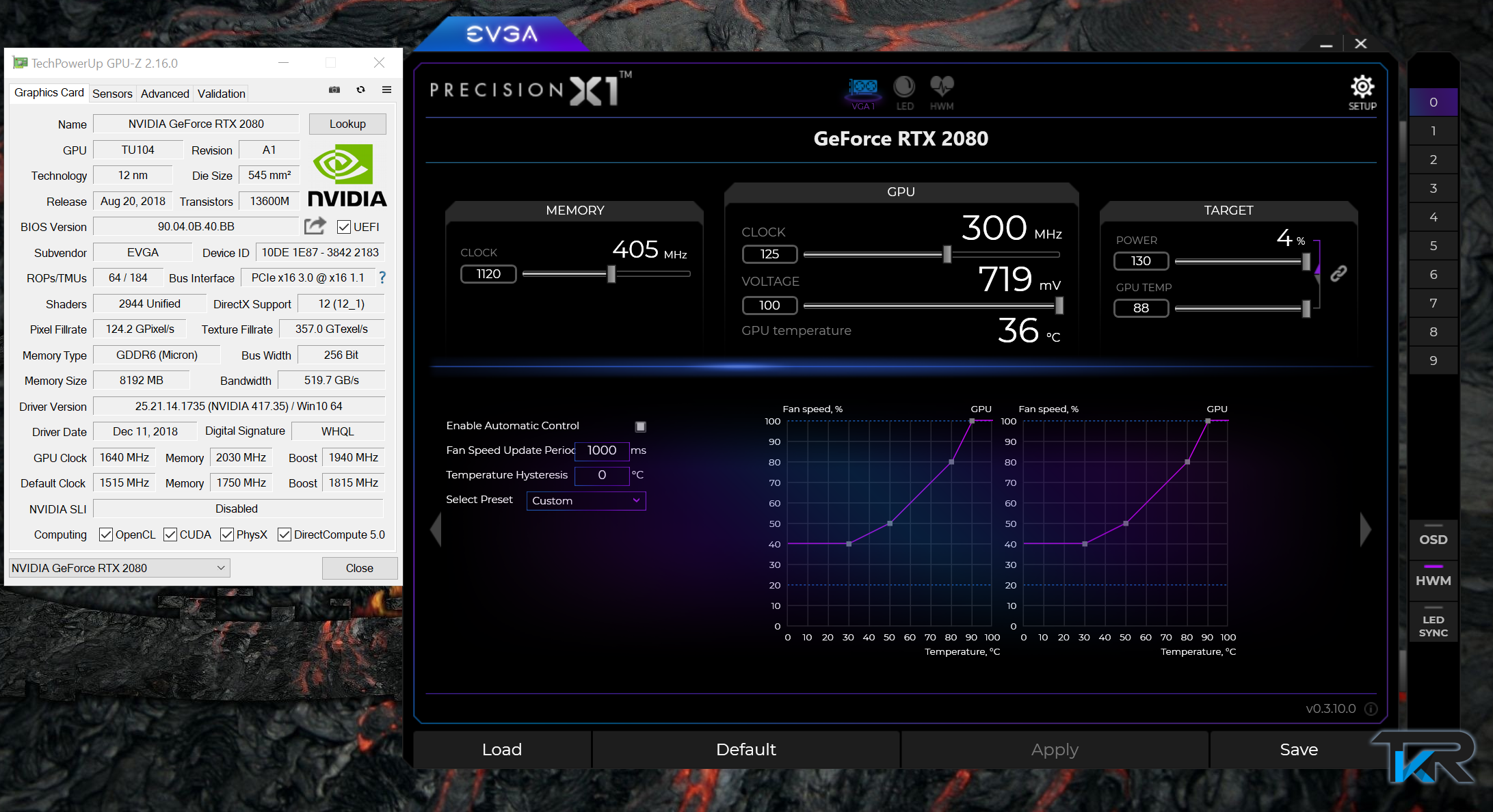Image resolution: width=1493 pixels, height=812 pixels.
Task: Switch to the Advanced tab
Action: point(165,94)
